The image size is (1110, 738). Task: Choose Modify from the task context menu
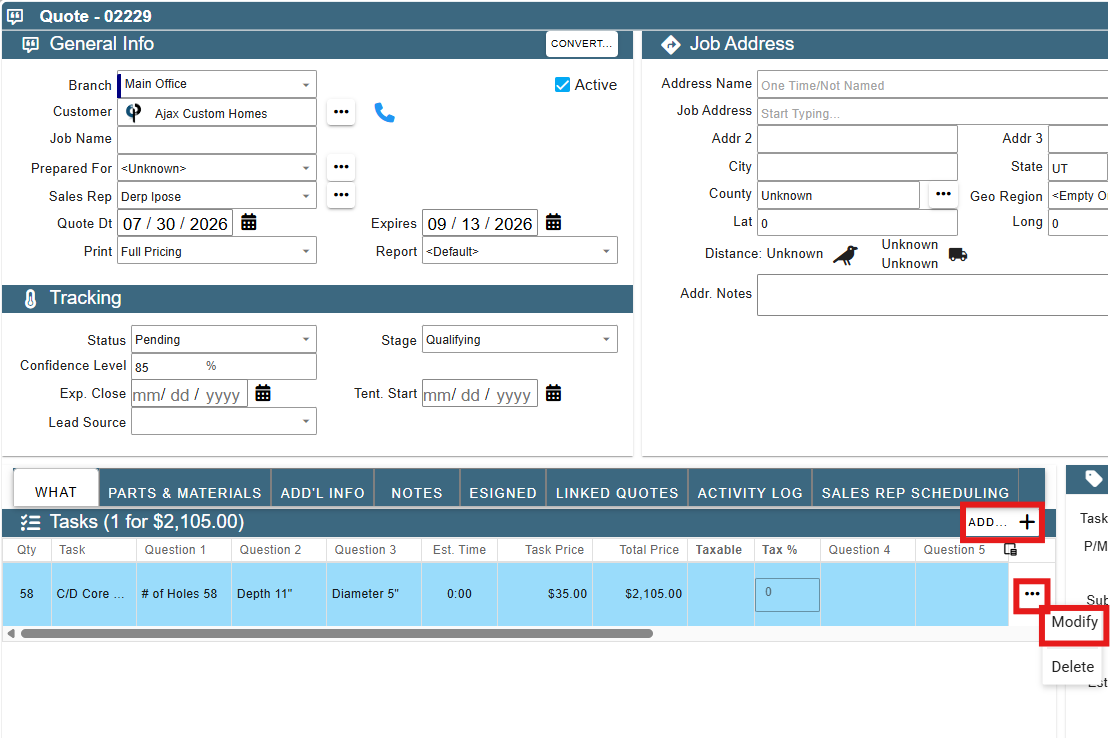1075,622
